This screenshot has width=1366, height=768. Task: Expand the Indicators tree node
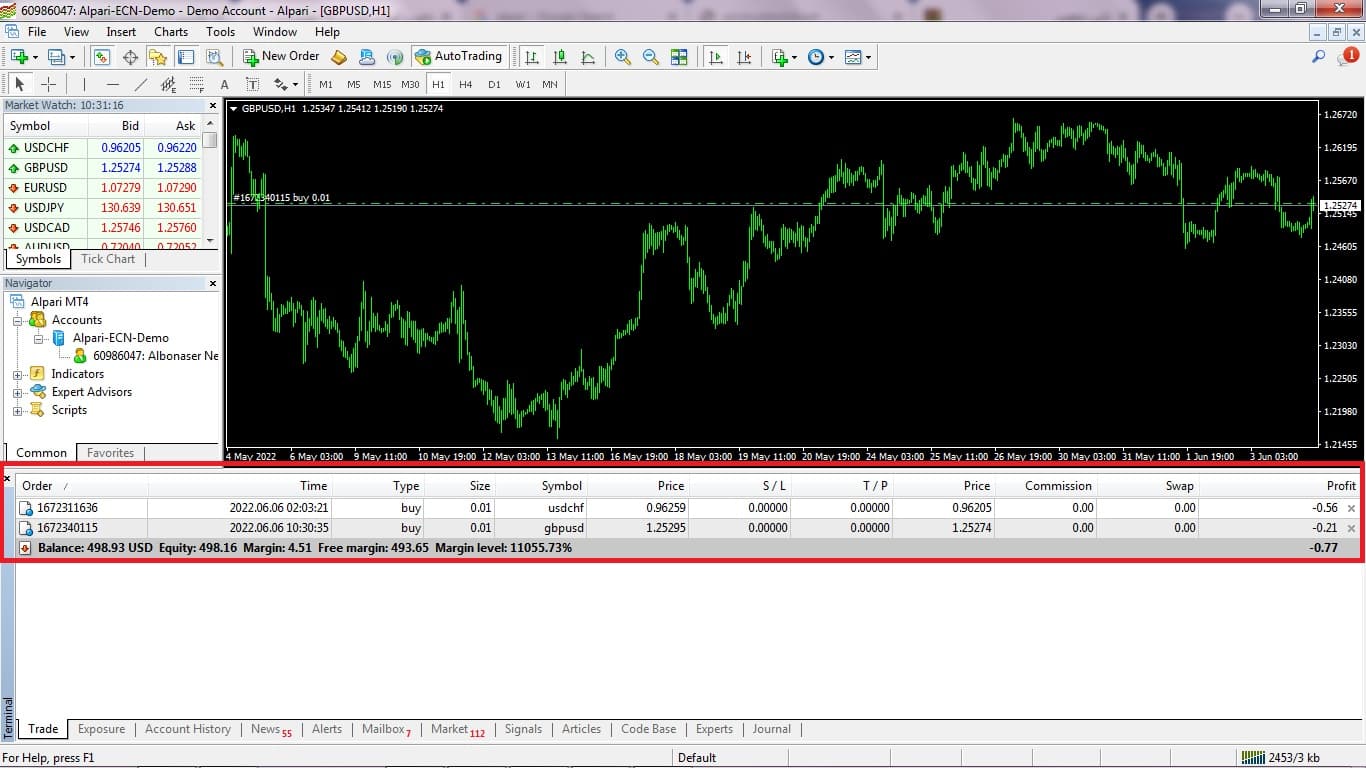pos(17,374)
